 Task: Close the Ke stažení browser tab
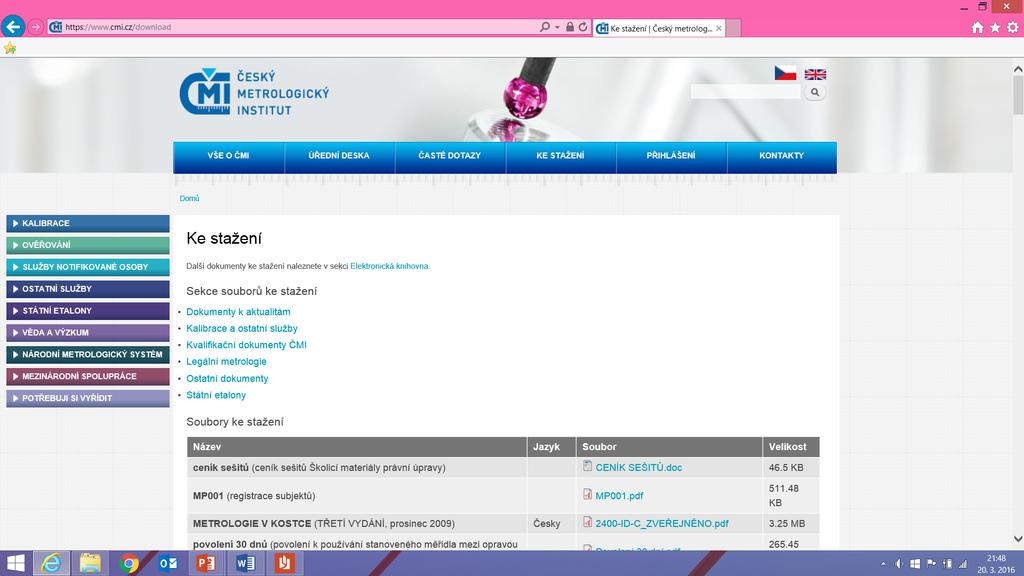718,28
